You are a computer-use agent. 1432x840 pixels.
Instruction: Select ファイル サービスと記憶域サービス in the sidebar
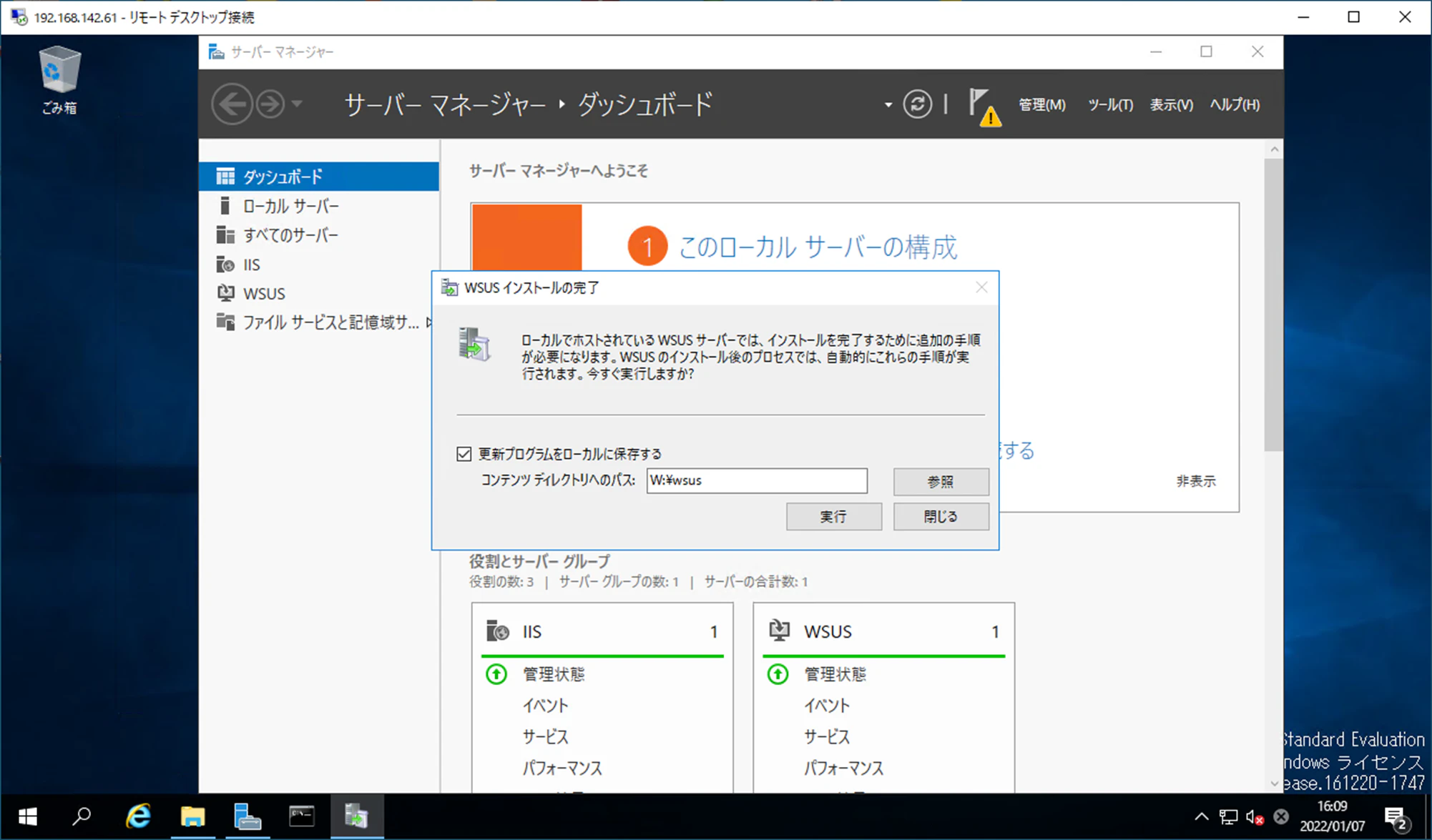pyautogui.click(x=319, y=322)
